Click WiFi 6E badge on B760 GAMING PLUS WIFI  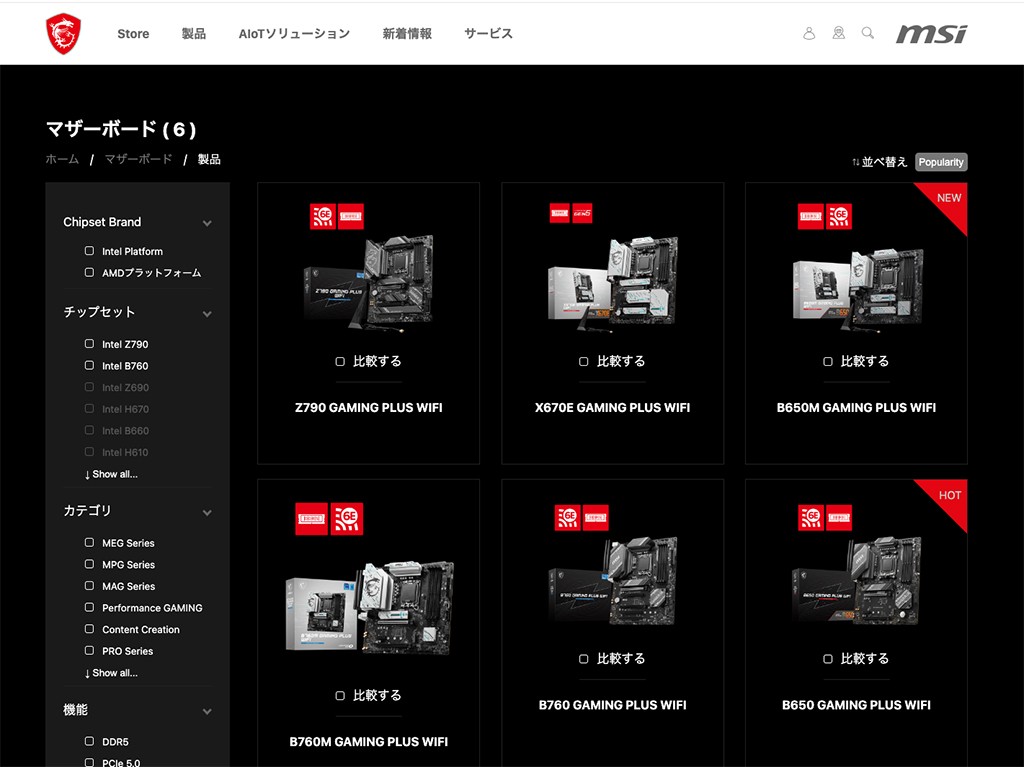[x=568, y=517]
